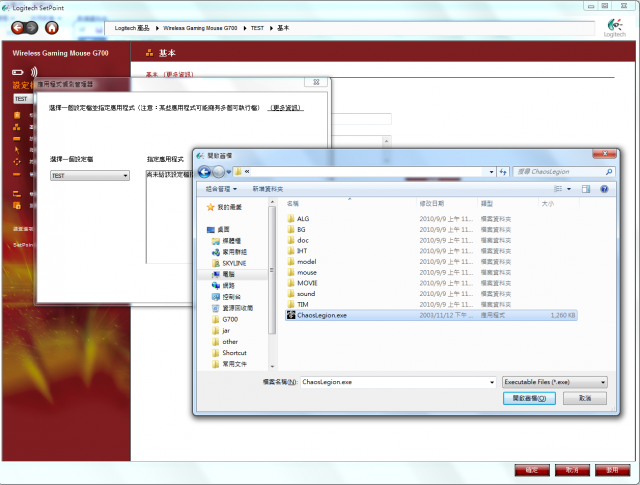Click Back arrow in file open dialog
Screen dimensions: 640x485
click(x=204, y=172)
